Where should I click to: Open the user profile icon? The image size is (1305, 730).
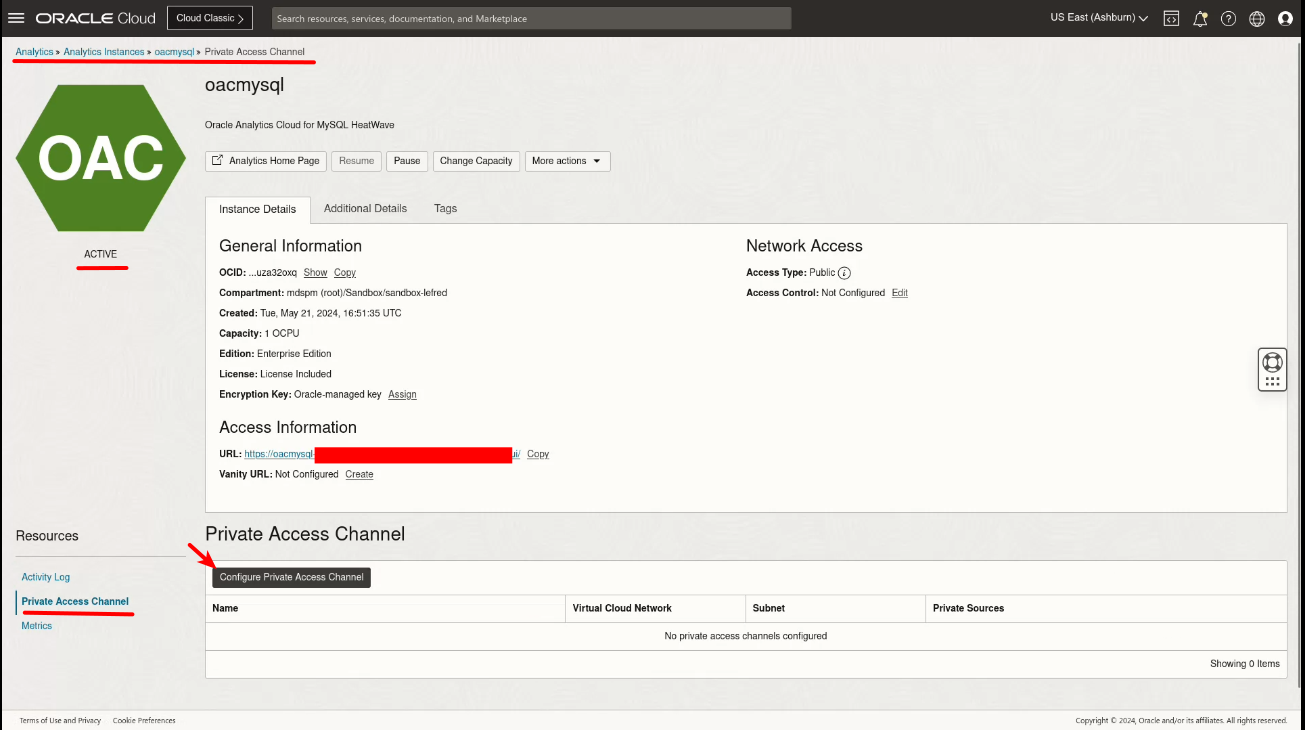tap(1285, 18)
